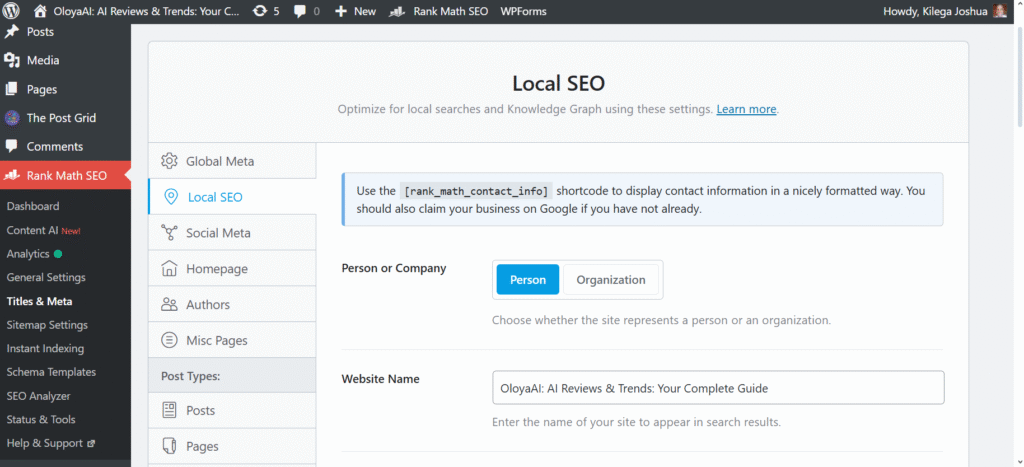Image resolution: width=1024 pixels, height=467 pixels.
Task: Click the Homepage house icon
Action: 169,268
